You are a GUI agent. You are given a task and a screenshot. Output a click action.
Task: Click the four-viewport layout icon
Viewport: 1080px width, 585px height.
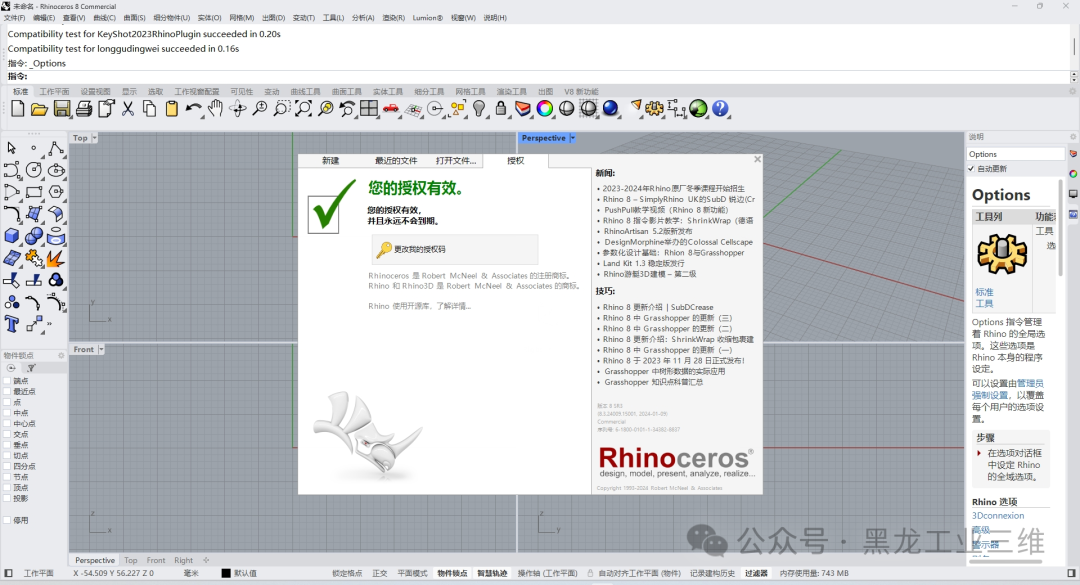tap(369, 109)
